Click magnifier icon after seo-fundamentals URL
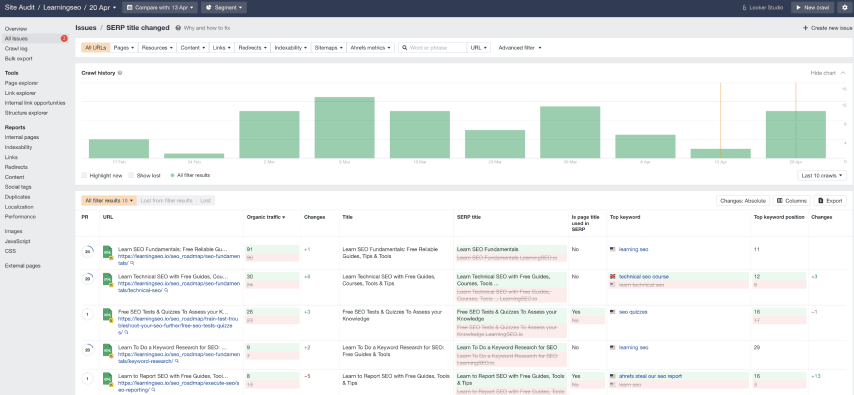854x395 pixels. [132, 263]
